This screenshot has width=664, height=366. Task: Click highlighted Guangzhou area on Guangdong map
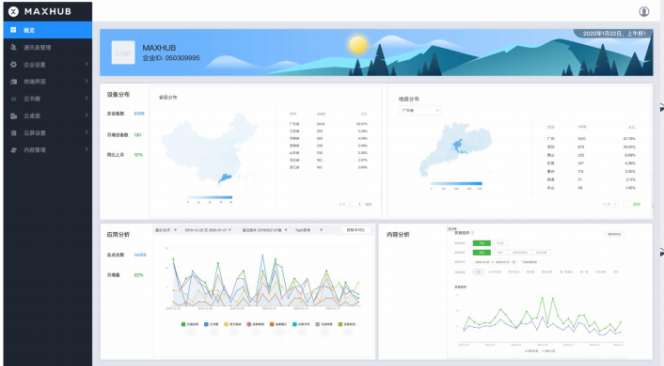click(458, 146)
